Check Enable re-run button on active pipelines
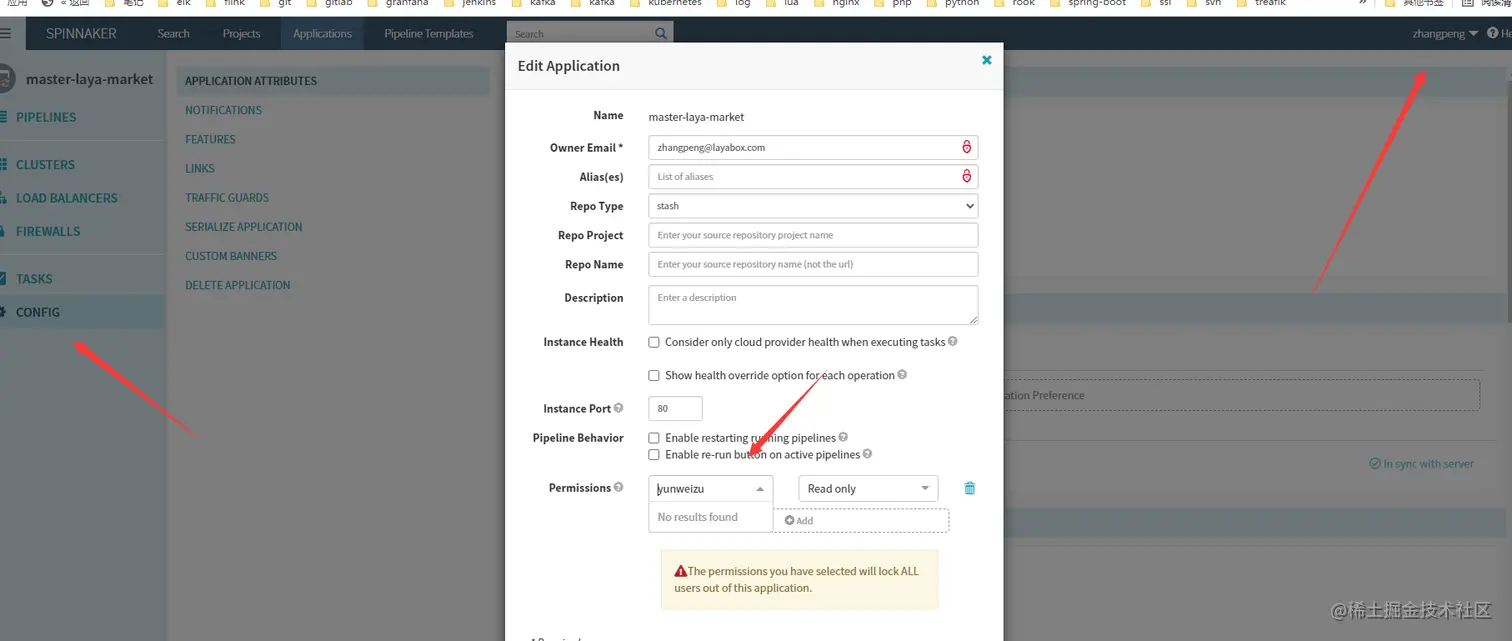1512x641 pixels. click(654, 455)
